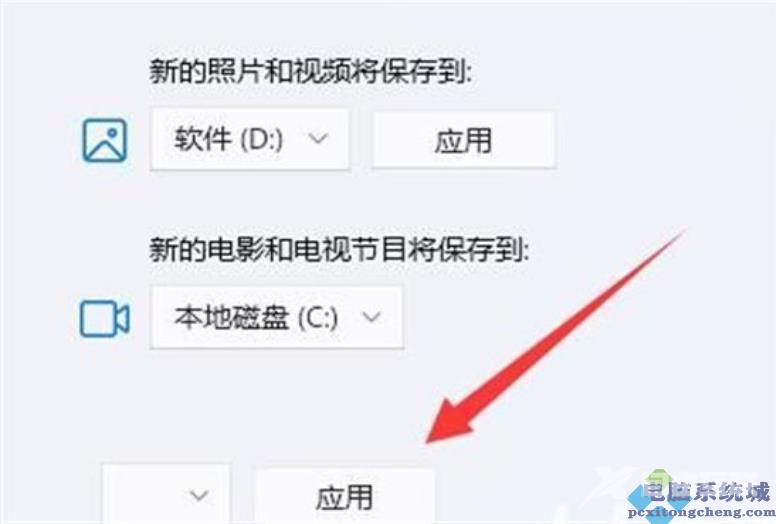Select the 新的电影和电视节目将保存到 label
The height and width of the screenshot is (524, 776).
tap(339, 249)
